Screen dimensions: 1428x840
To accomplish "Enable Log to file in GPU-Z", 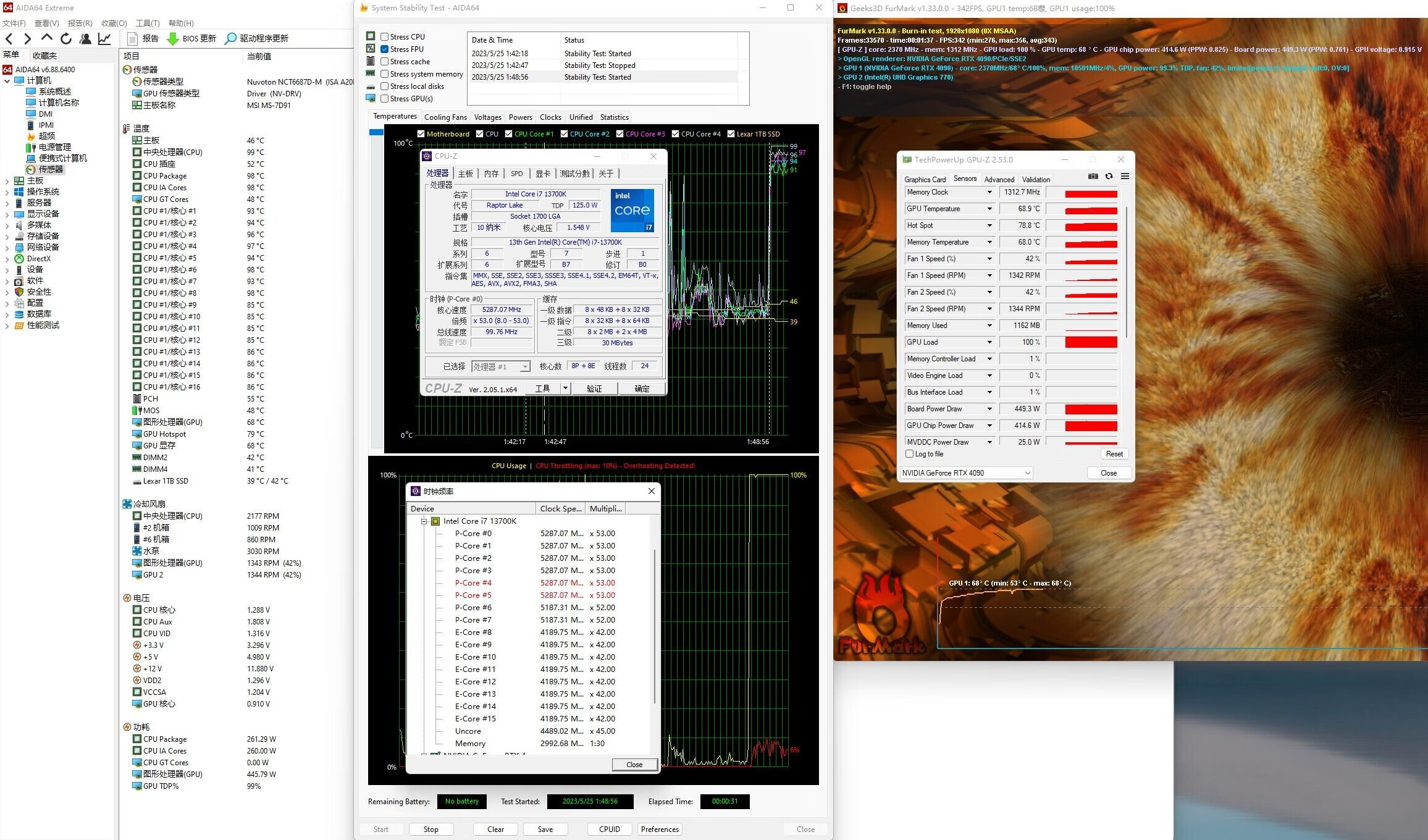I will click(x=909, y=454).
